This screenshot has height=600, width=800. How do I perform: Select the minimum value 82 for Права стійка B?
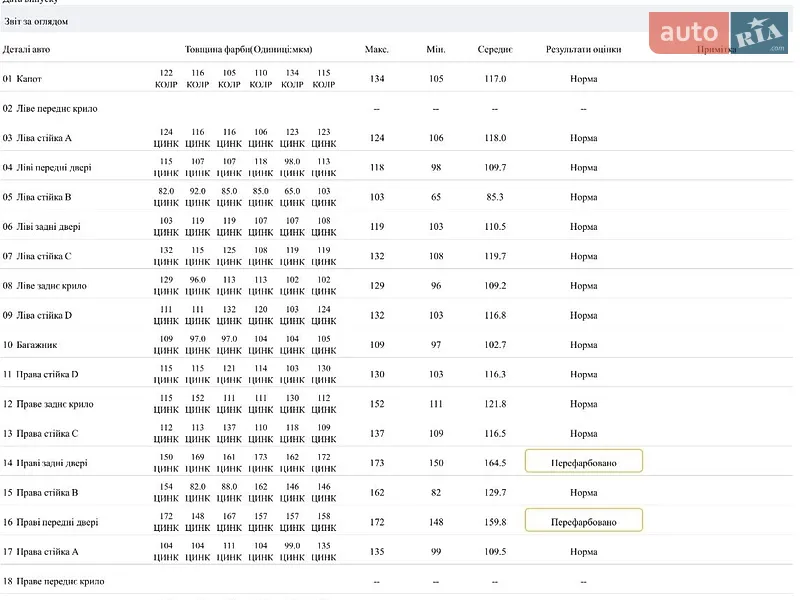[436, 493]
